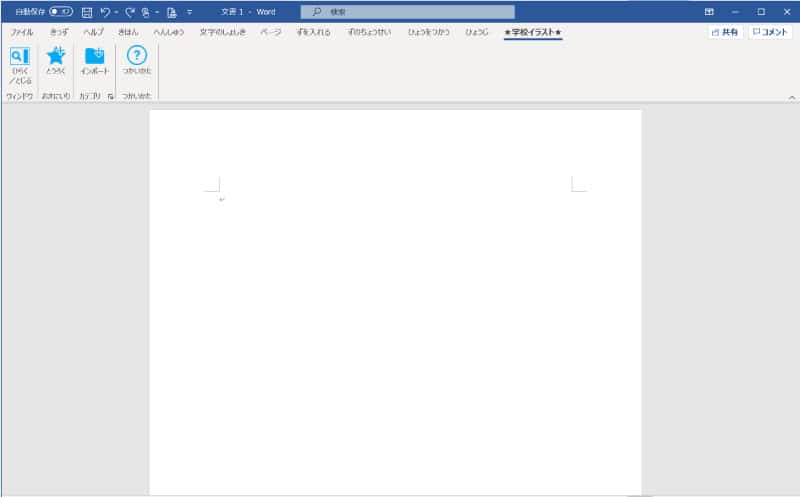The image size is (800, 497).
Task: Collapse the ribbon with the chevron
Action: 792,97
